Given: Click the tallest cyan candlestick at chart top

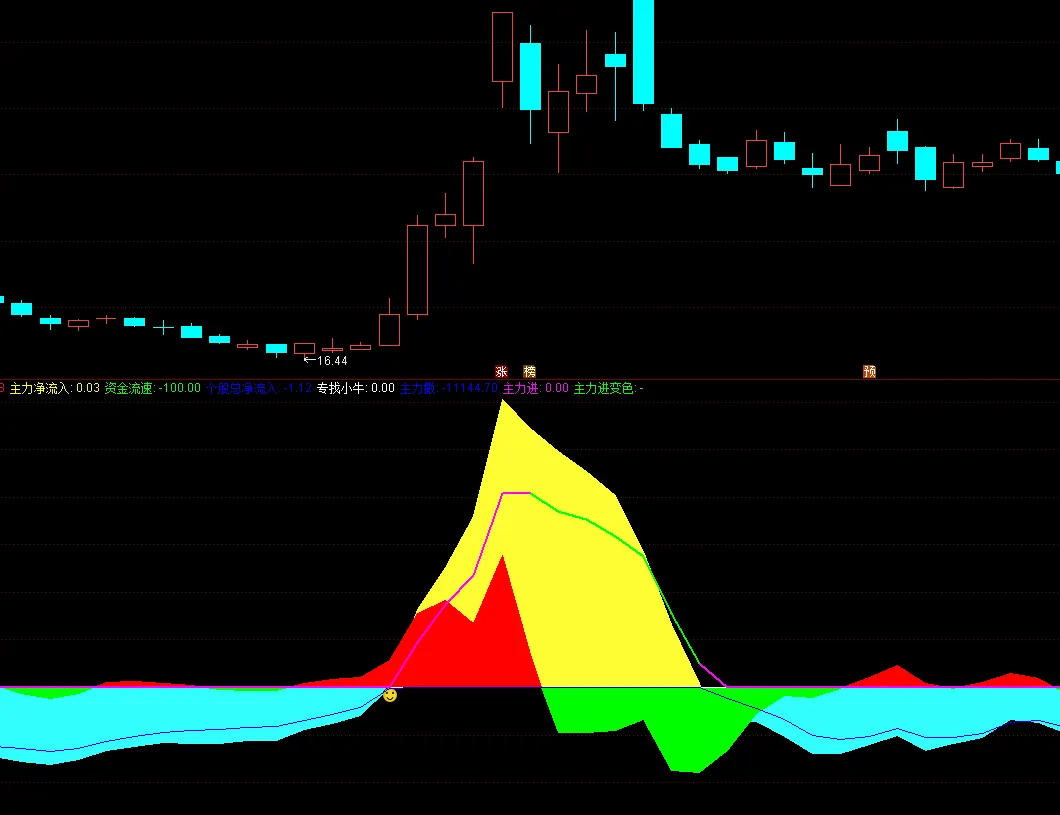Looking at the screenshot, I should (643, 52).
